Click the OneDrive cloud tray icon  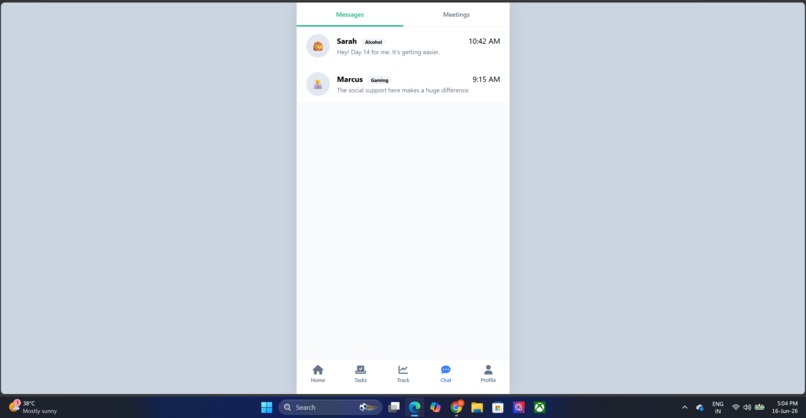click(700, 407)
